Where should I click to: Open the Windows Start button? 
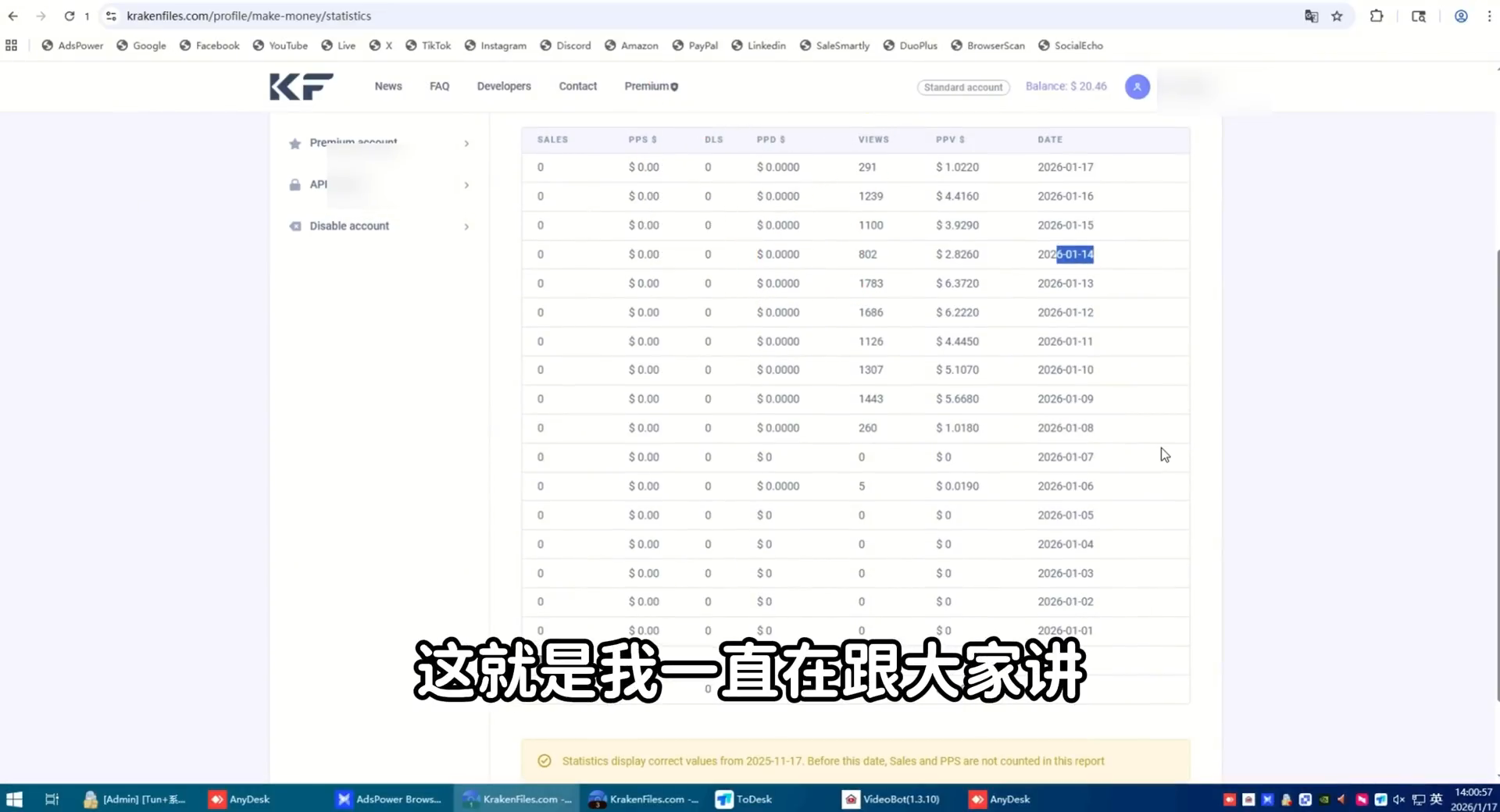pyautogui.click(x=14, y=799)
